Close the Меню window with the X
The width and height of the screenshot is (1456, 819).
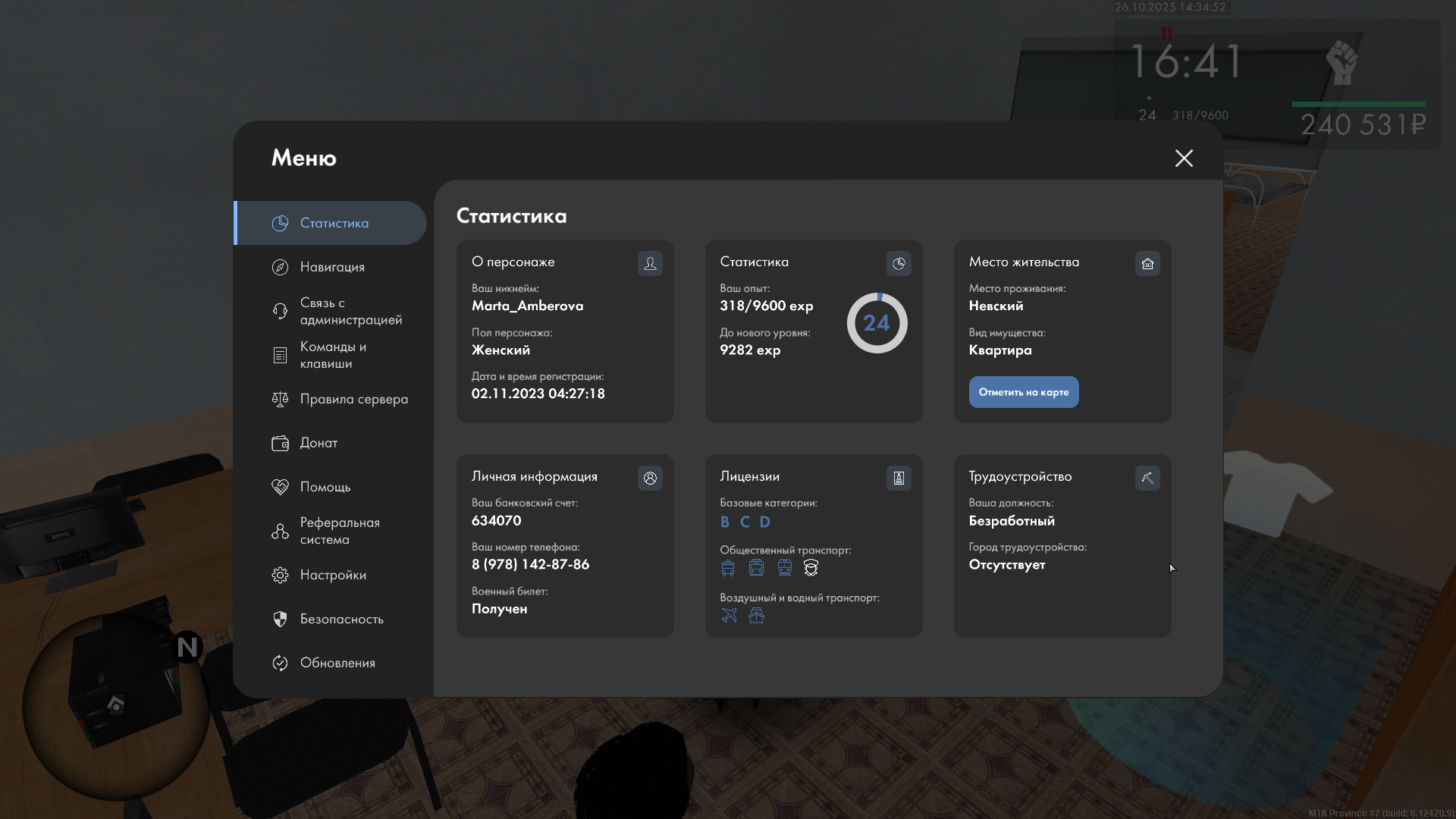pyautogui.click(x=1183, y=158)
